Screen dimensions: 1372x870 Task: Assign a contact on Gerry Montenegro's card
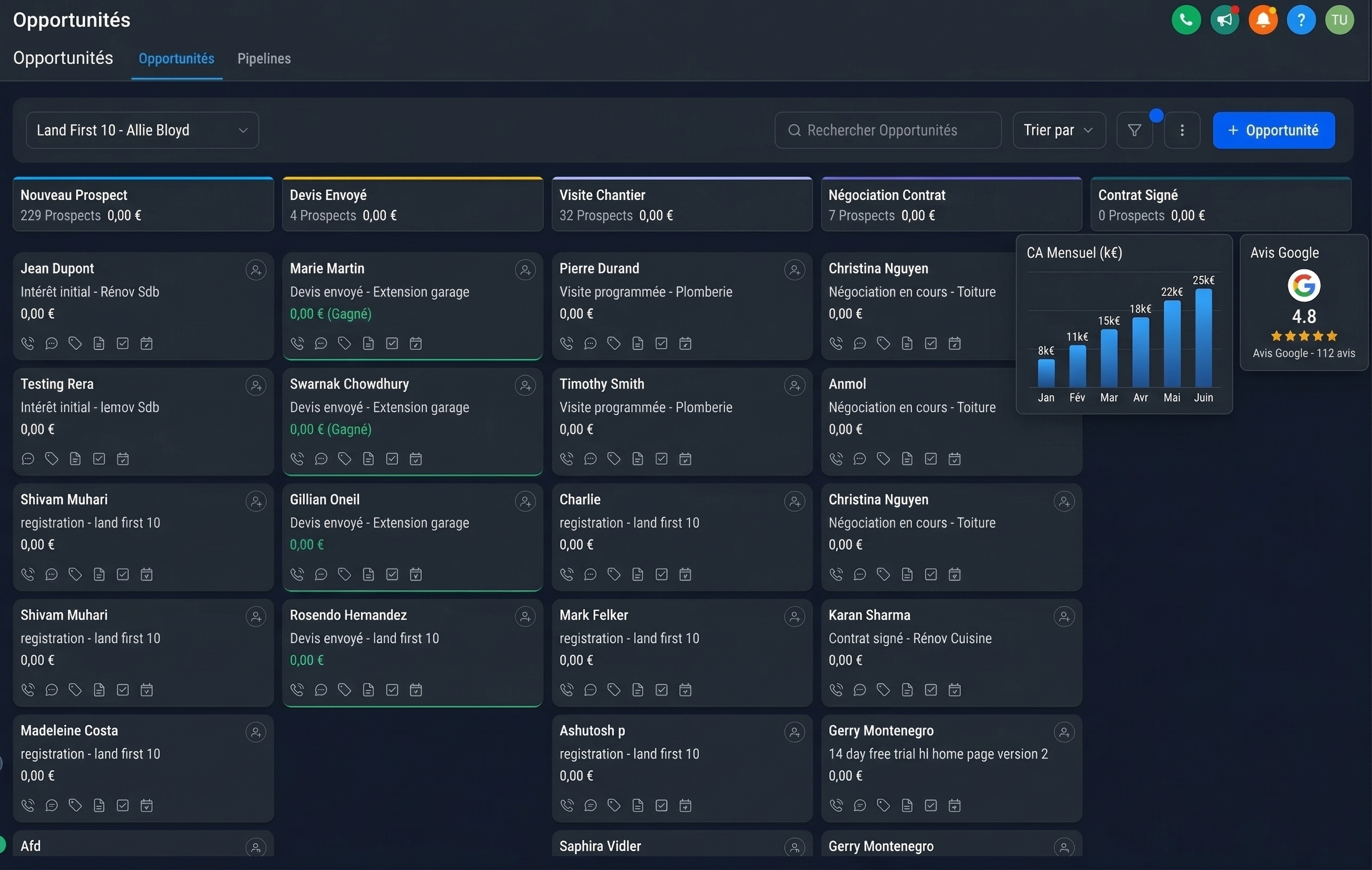(1064, 732)
